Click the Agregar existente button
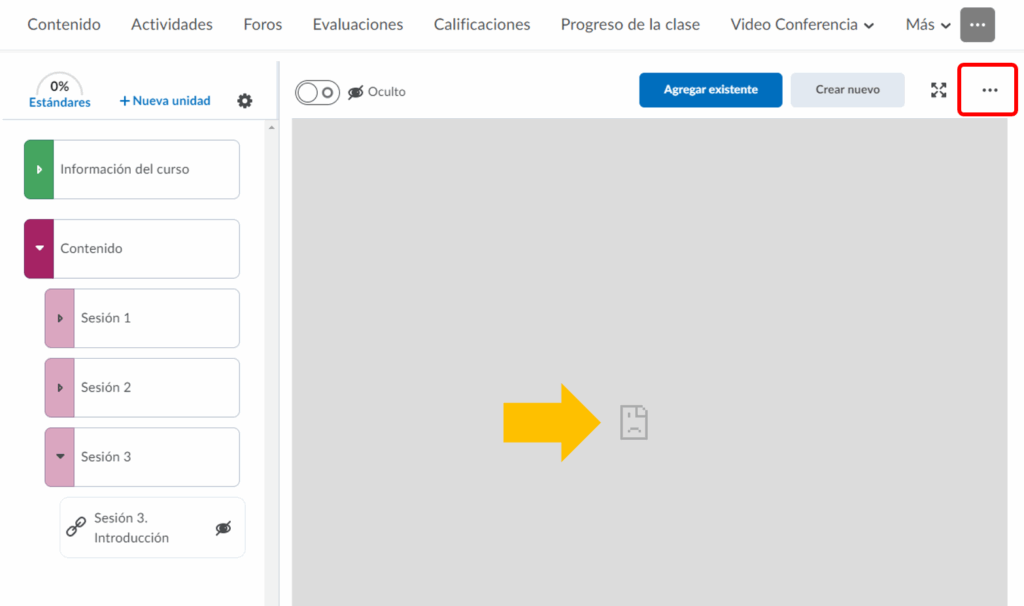 [x=710, y=90]
